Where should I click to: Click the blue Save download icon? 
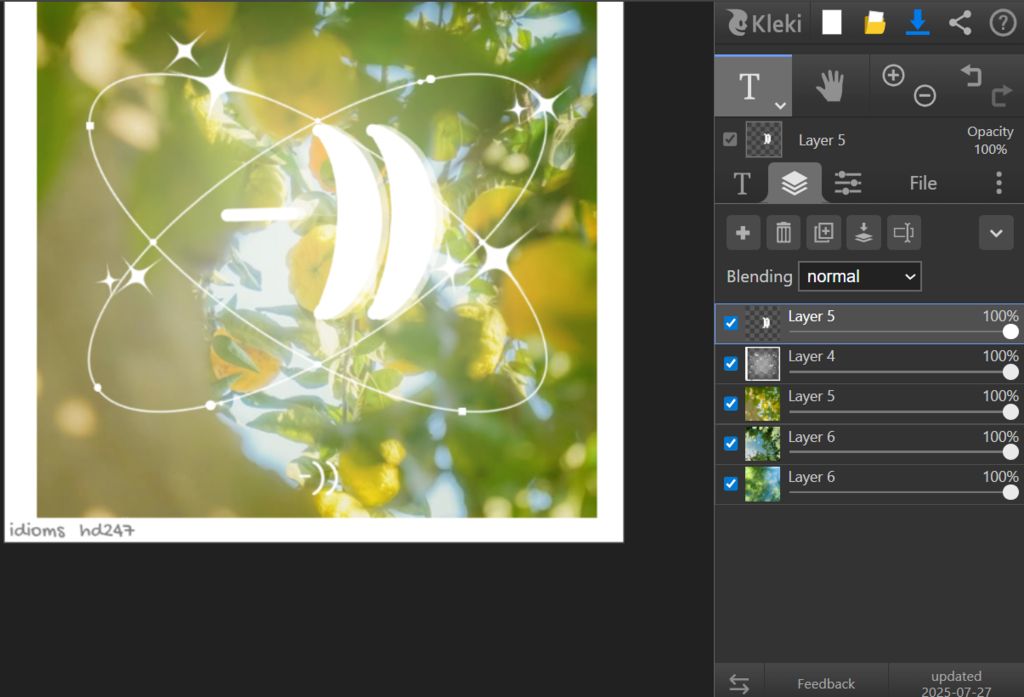pos(918,23)
